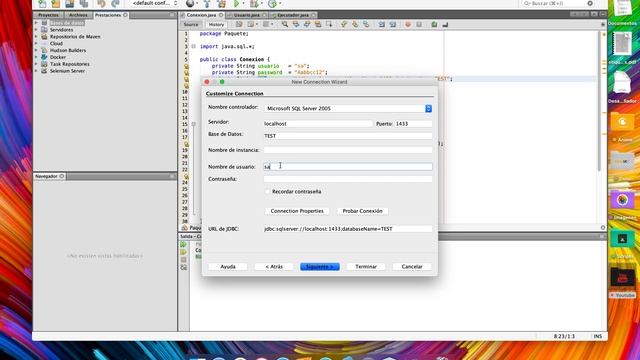Click the Connection Properties button
This screenshot has height=360, width=640.
pos(297,211)
